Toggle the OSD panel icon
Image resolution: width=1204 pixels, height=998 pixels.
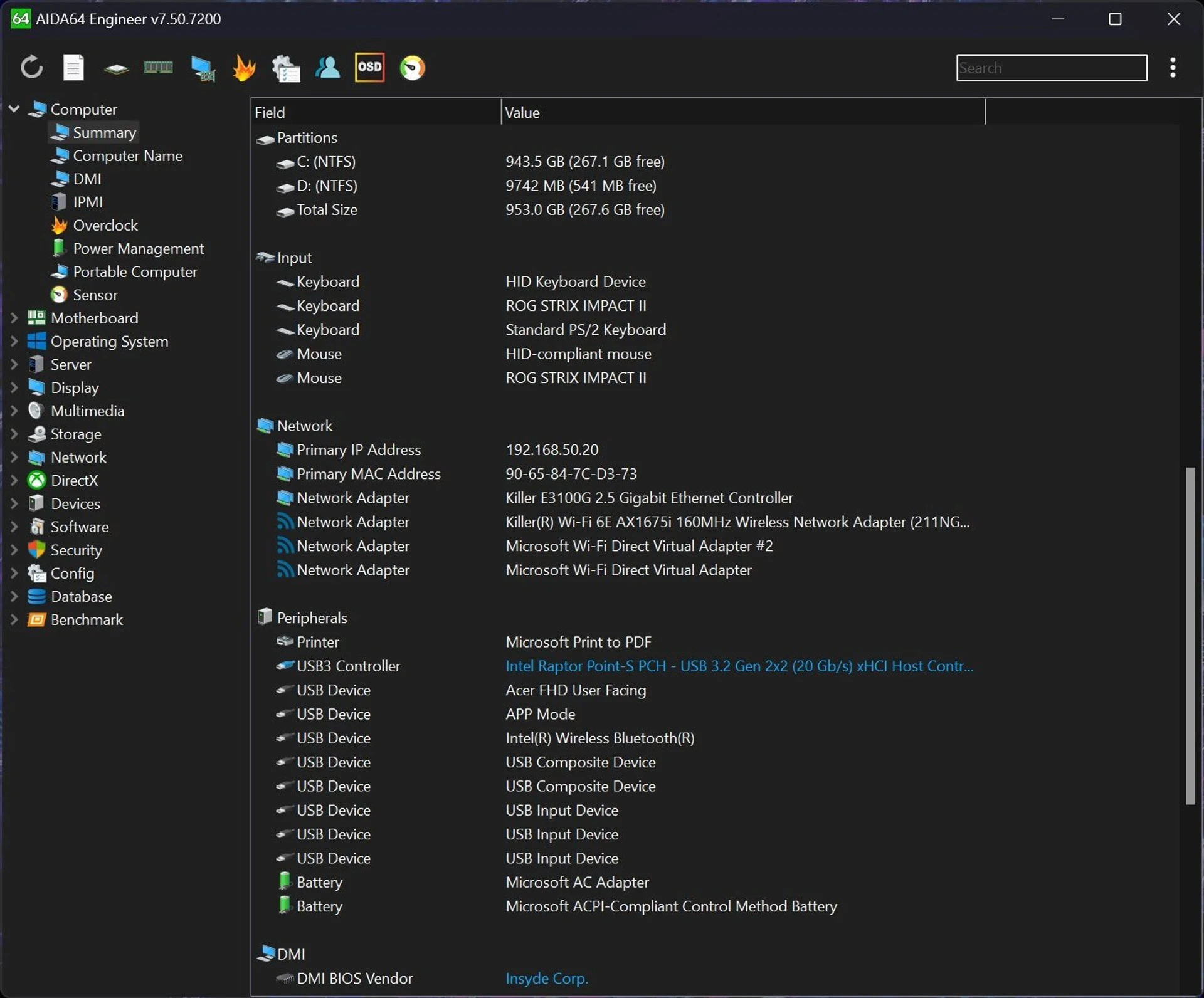coord(369,67)
